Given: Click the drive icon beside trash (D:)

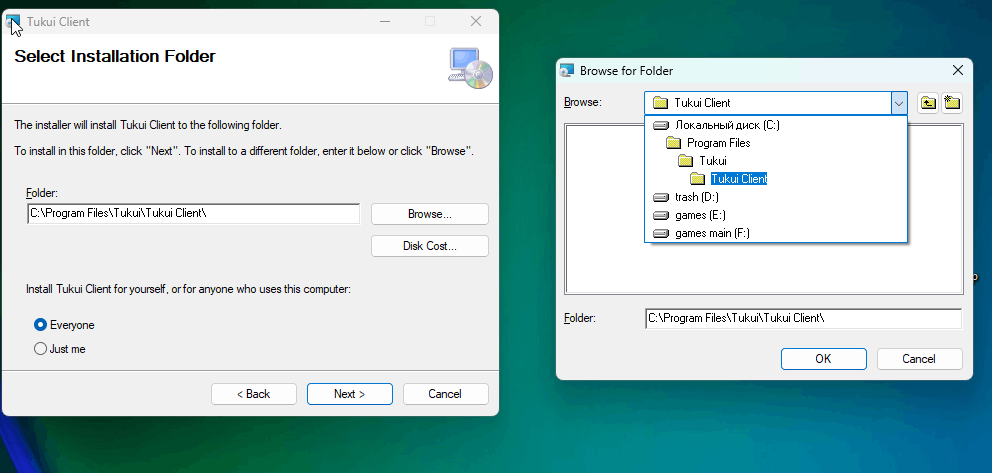Looking at the screenshot, I should (661, 197).
